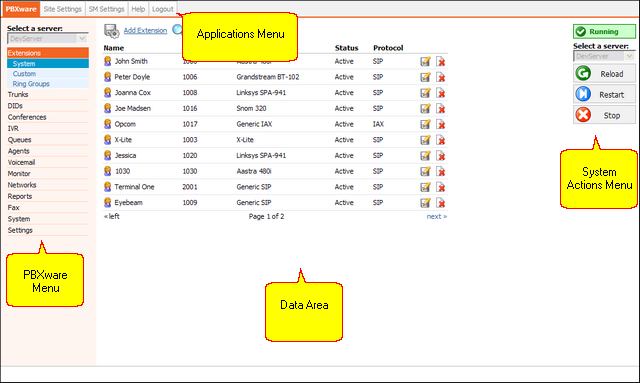The height and width of the screenshot is (383, 640).
Task: Click the Protocol column header
Action: point(388,48)
